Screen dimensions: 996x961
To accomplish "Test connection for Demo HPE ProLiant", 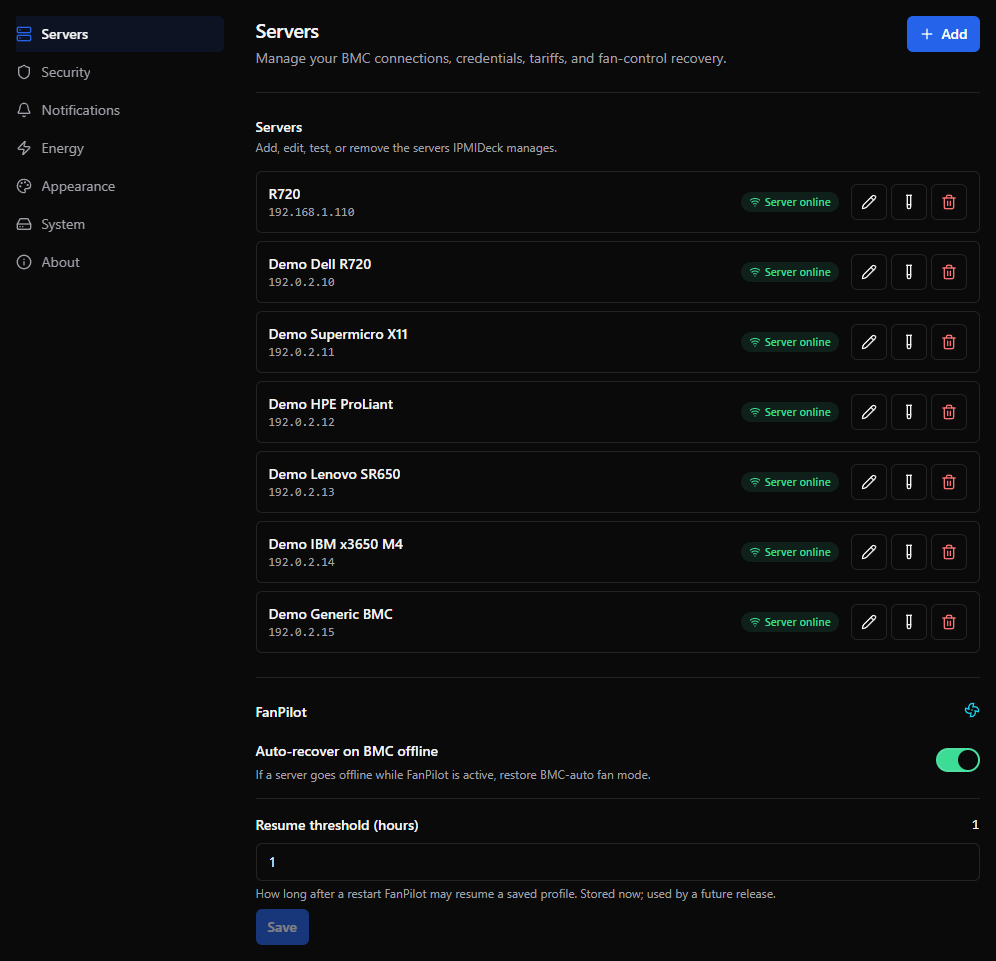I will [x=908, y=412].
